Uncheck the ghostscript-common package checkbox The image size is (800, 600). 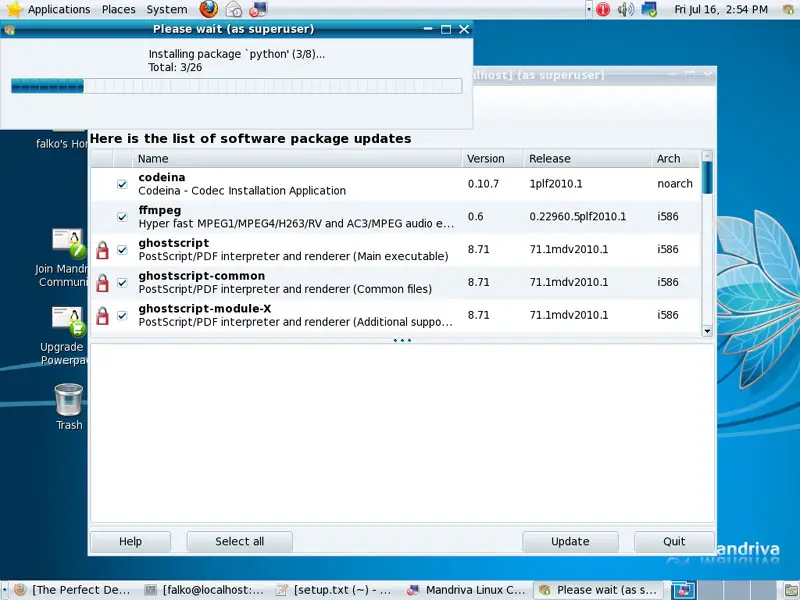click(122, 282)
